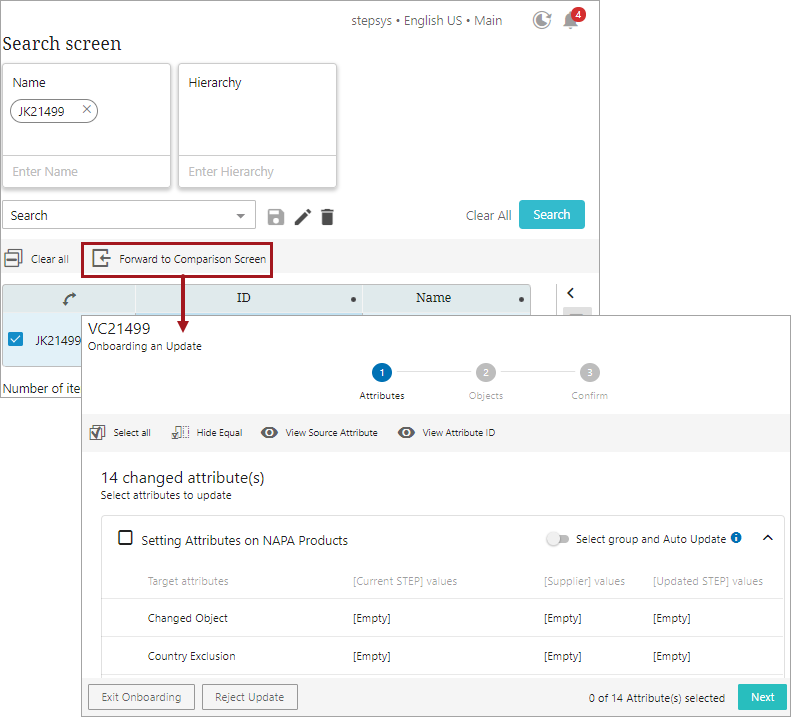Go to step 3 Confirm

pos(590,373)
